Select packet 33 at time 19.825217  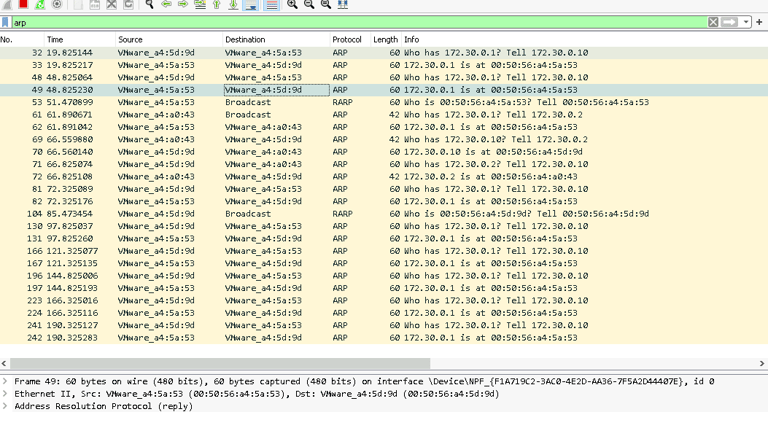point(384,65)
